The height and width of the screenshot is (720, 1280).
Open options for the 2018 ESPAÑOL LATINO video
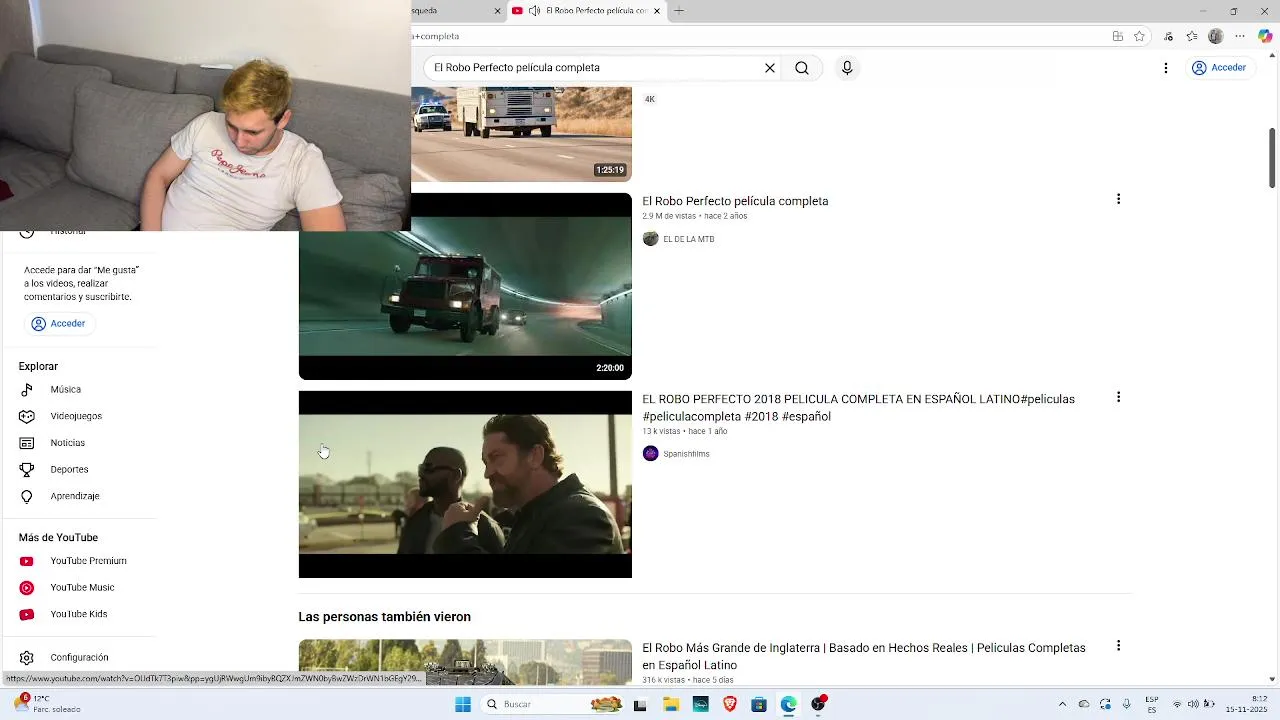[x=1118, y=397]
